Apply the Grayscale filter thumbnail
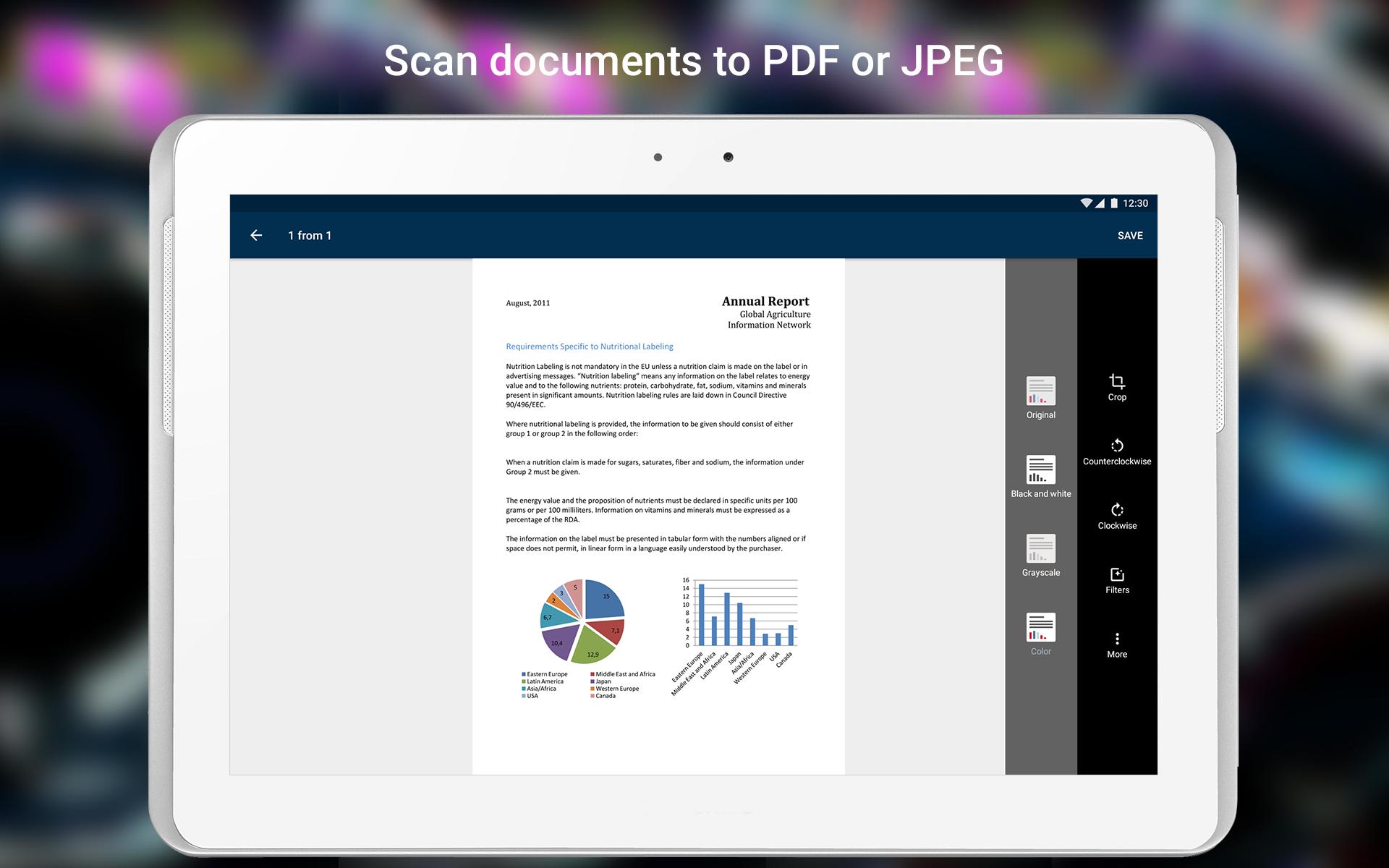 [1040, 549]
